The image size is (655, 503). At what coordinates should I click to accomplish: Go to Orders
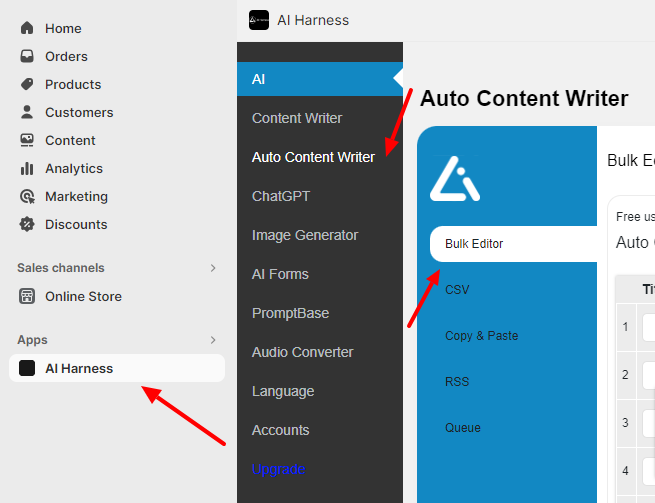click(66, 56)
